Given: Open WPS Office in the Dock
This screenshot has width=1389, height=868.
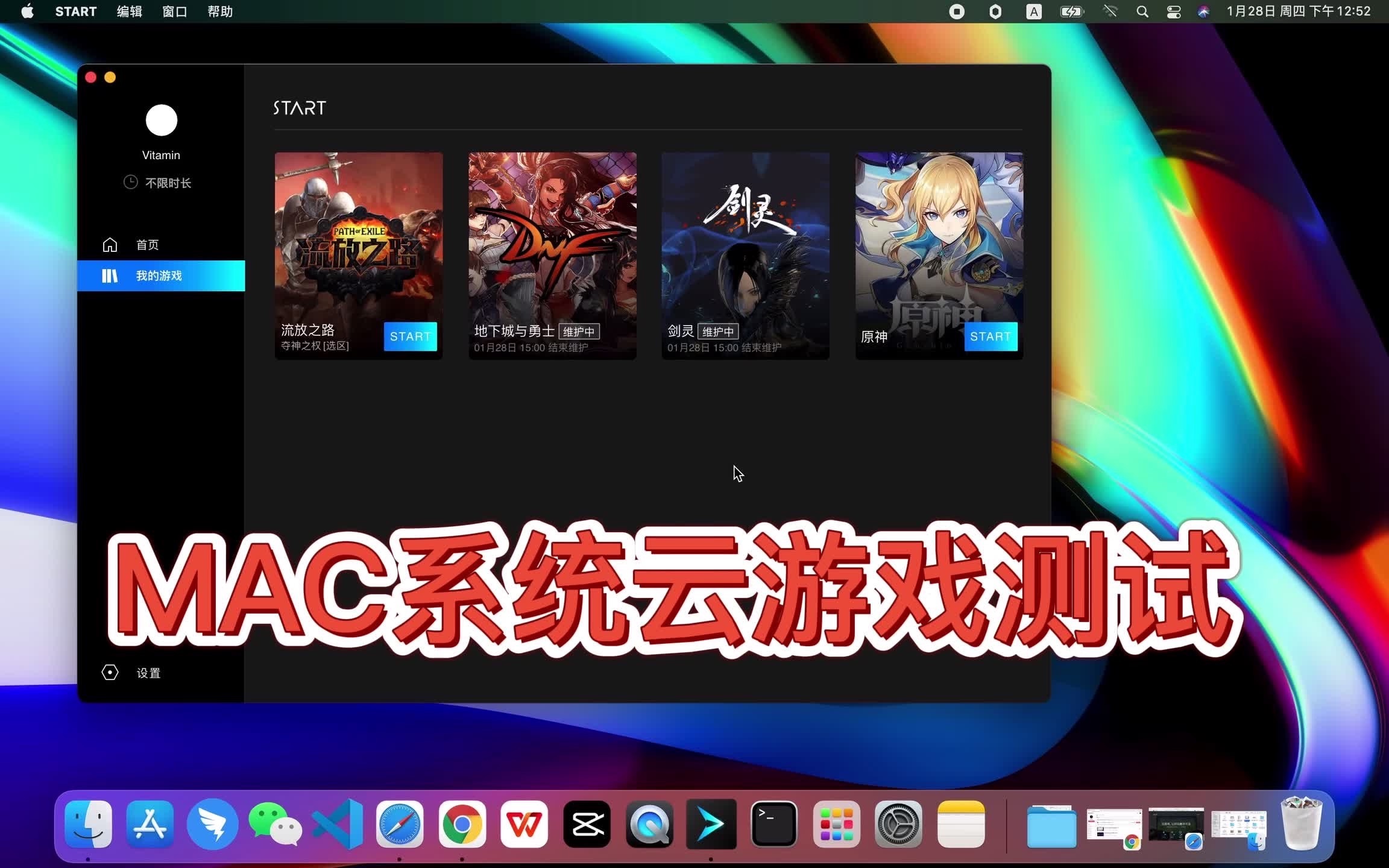Looking at the screenshot, I should [524, 824].
